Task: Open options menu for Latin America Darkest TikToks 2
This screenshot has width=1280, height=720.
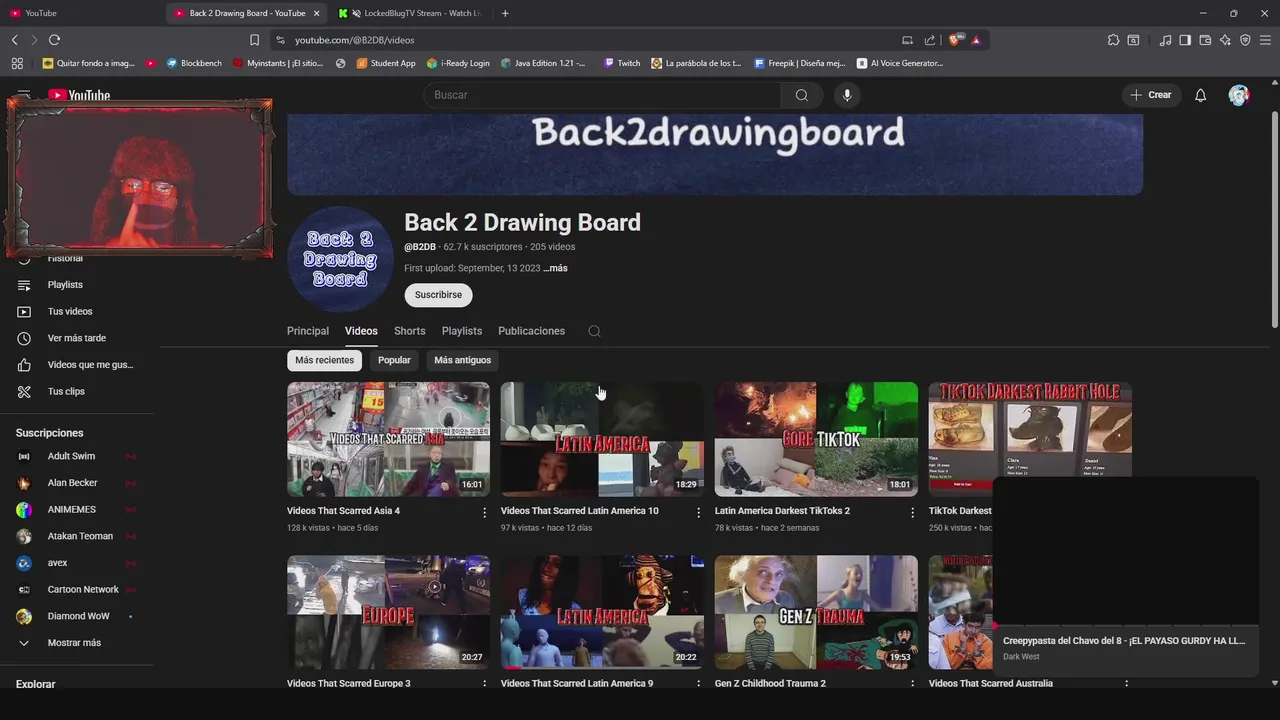Action: click(x=912, y=512)
